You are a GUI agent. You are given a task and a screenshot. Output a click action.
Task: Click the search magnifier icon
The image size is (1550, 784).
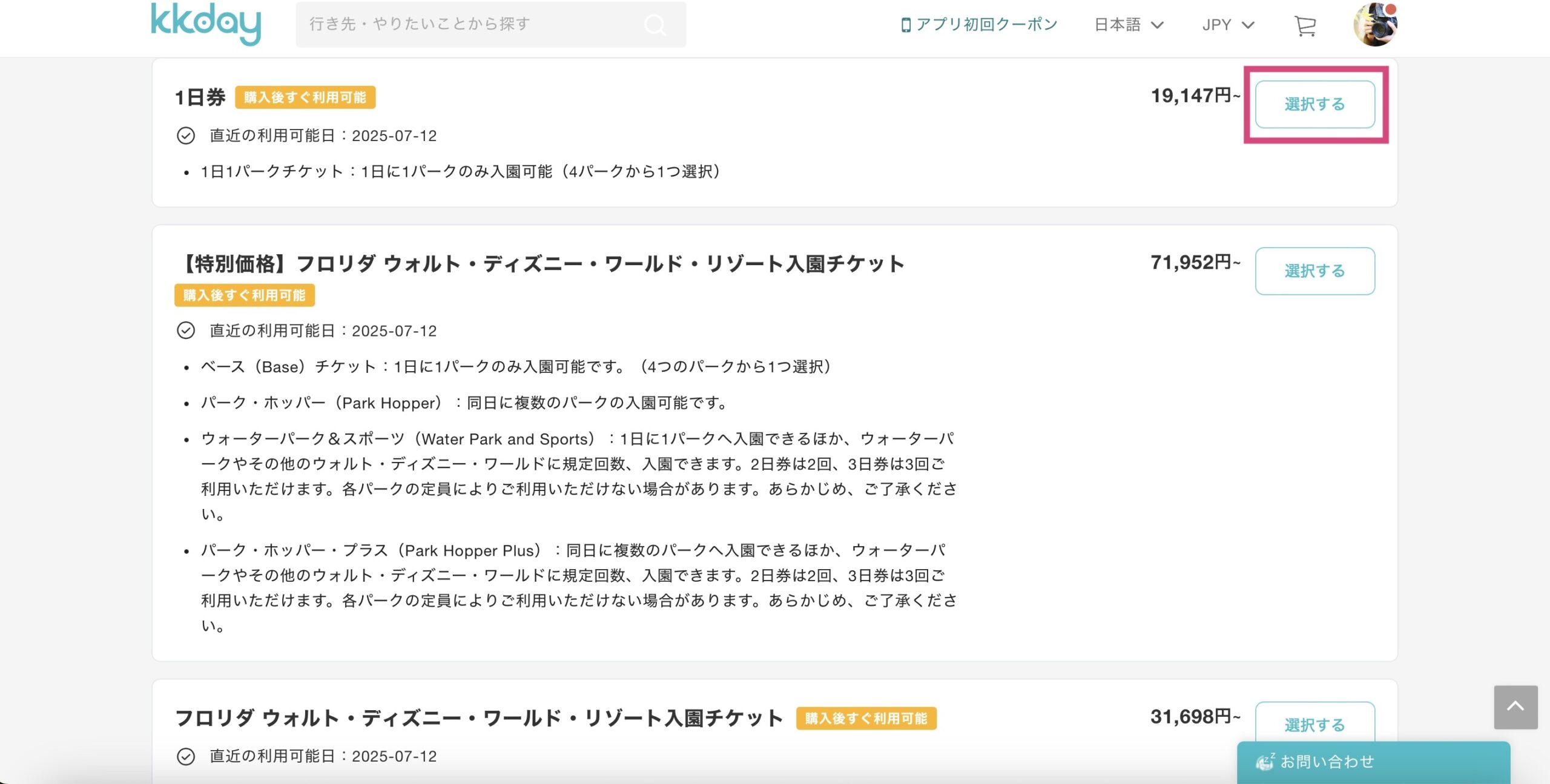pyautogui.click(x=655, y=25)
